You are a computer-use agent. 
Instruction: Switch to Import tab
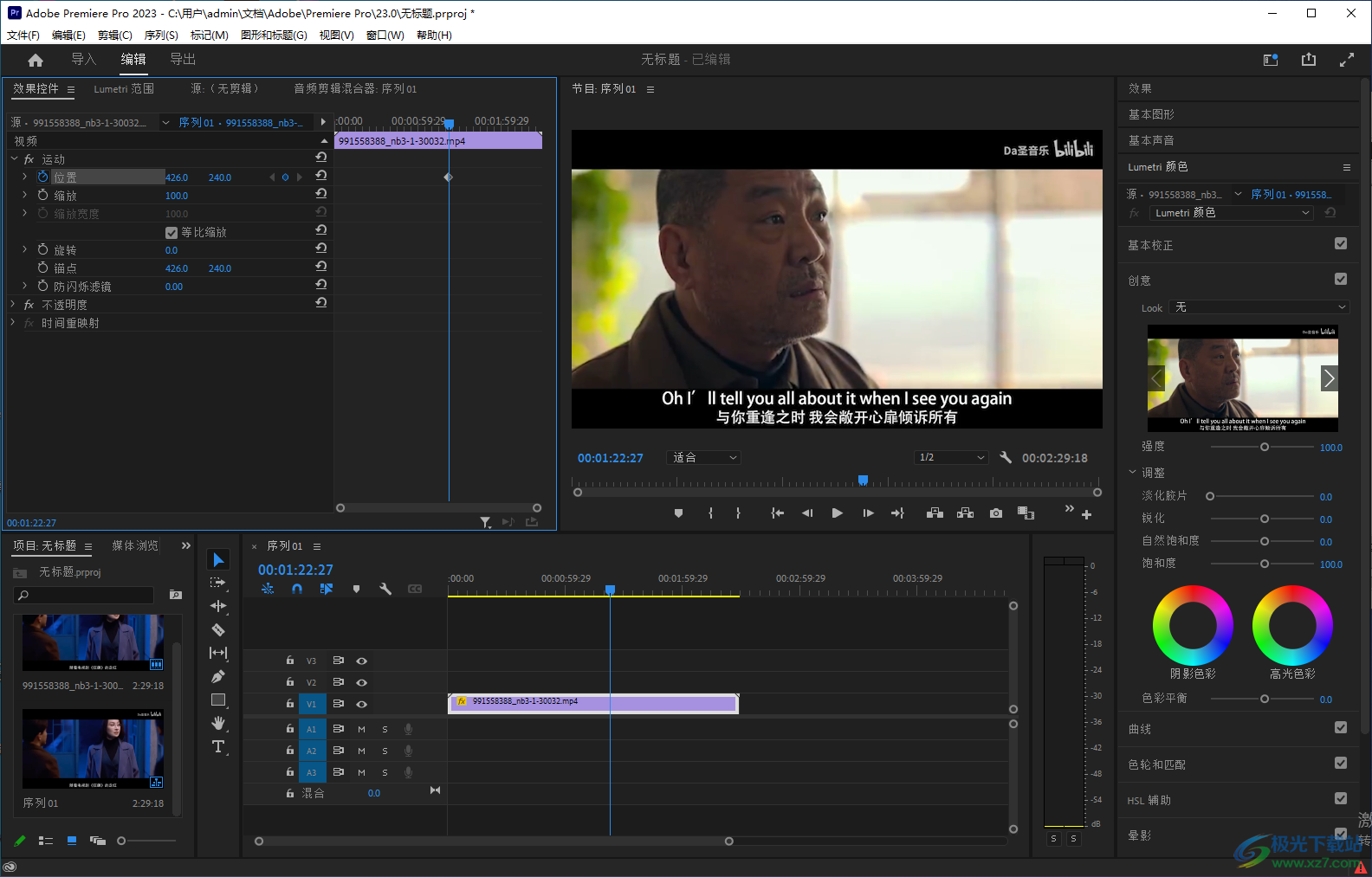tap(83, 59)
